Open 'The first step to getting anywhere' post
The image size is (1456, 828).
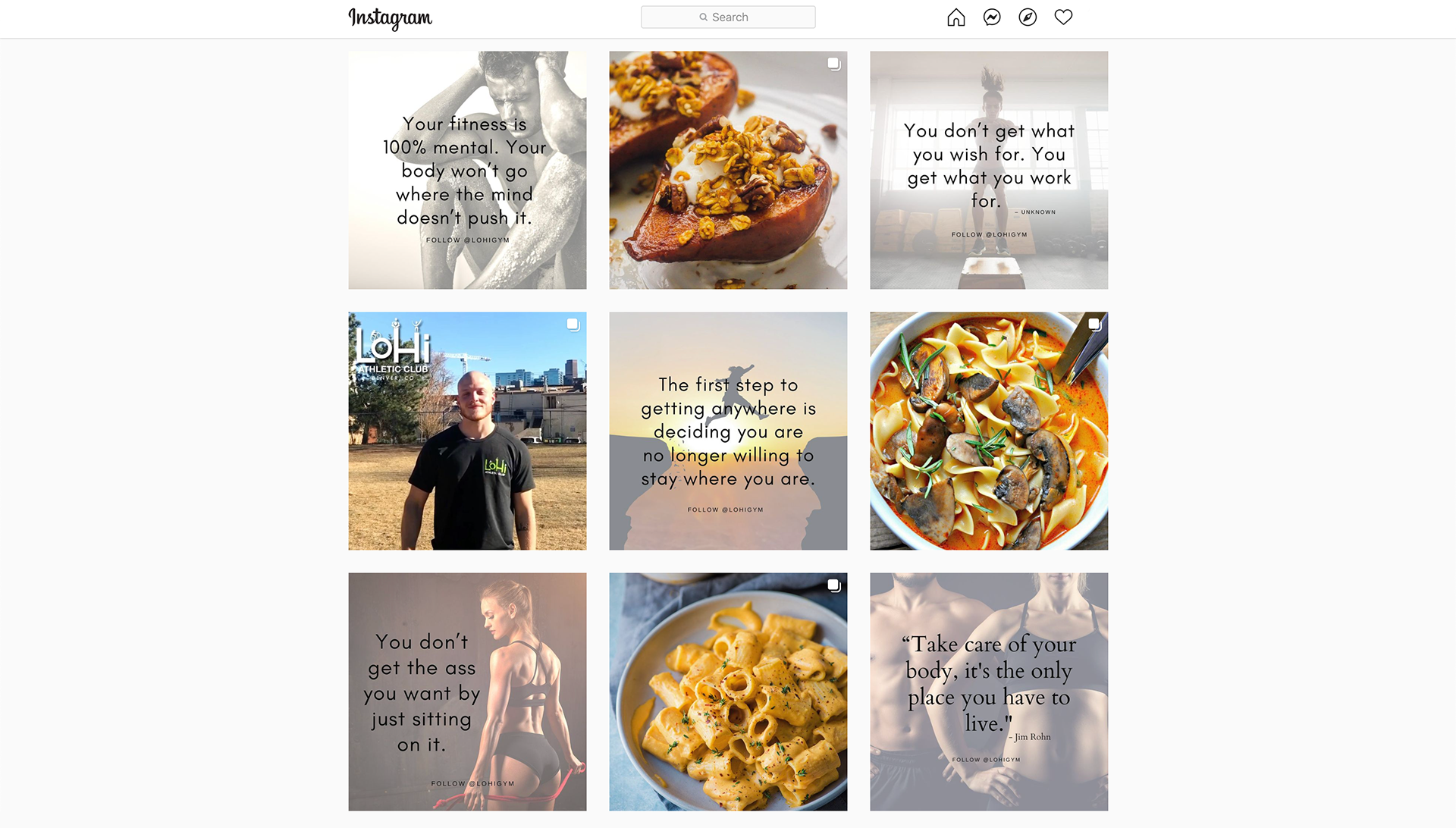click(x=728, y=431)
